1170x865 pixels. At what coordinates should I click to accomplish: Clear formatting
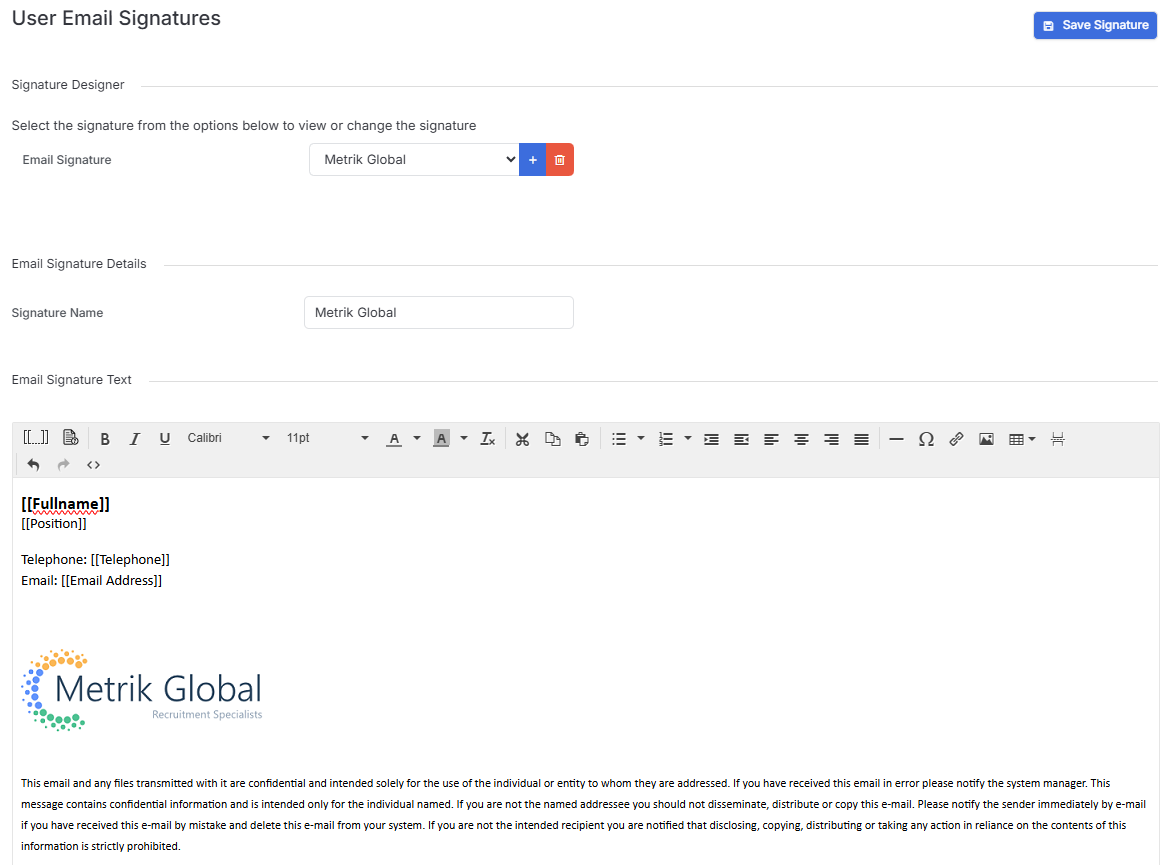tap(487, 439)
